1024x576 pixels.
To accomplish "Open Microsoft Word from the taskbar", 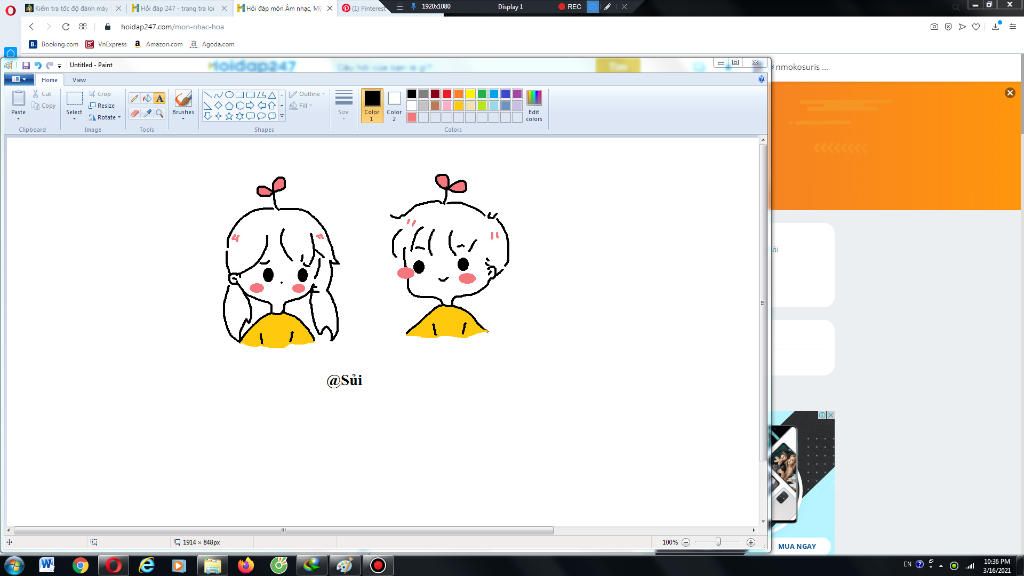I will tap(46, 565).
